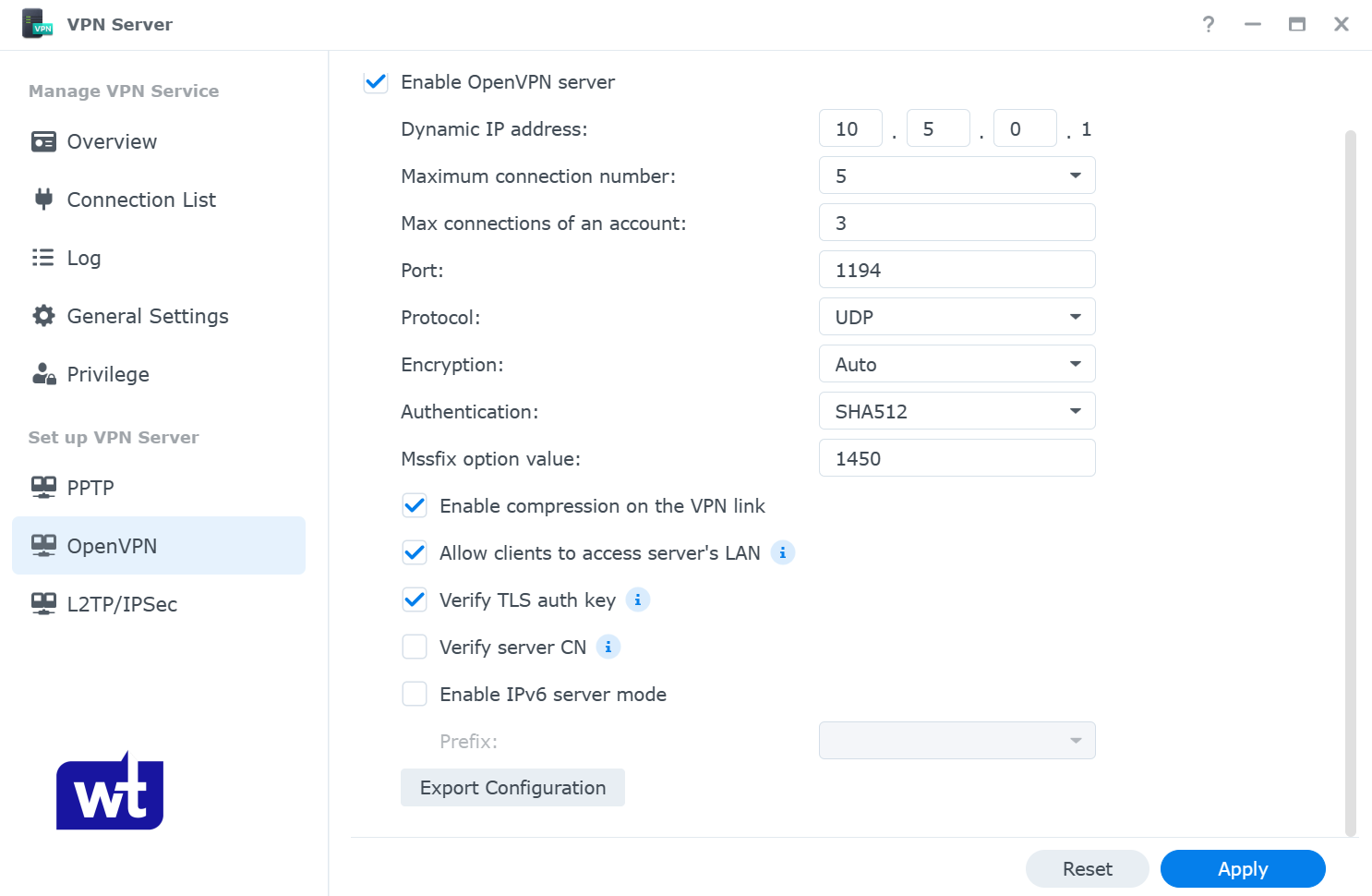Click third octet field showing 0

1025,128
